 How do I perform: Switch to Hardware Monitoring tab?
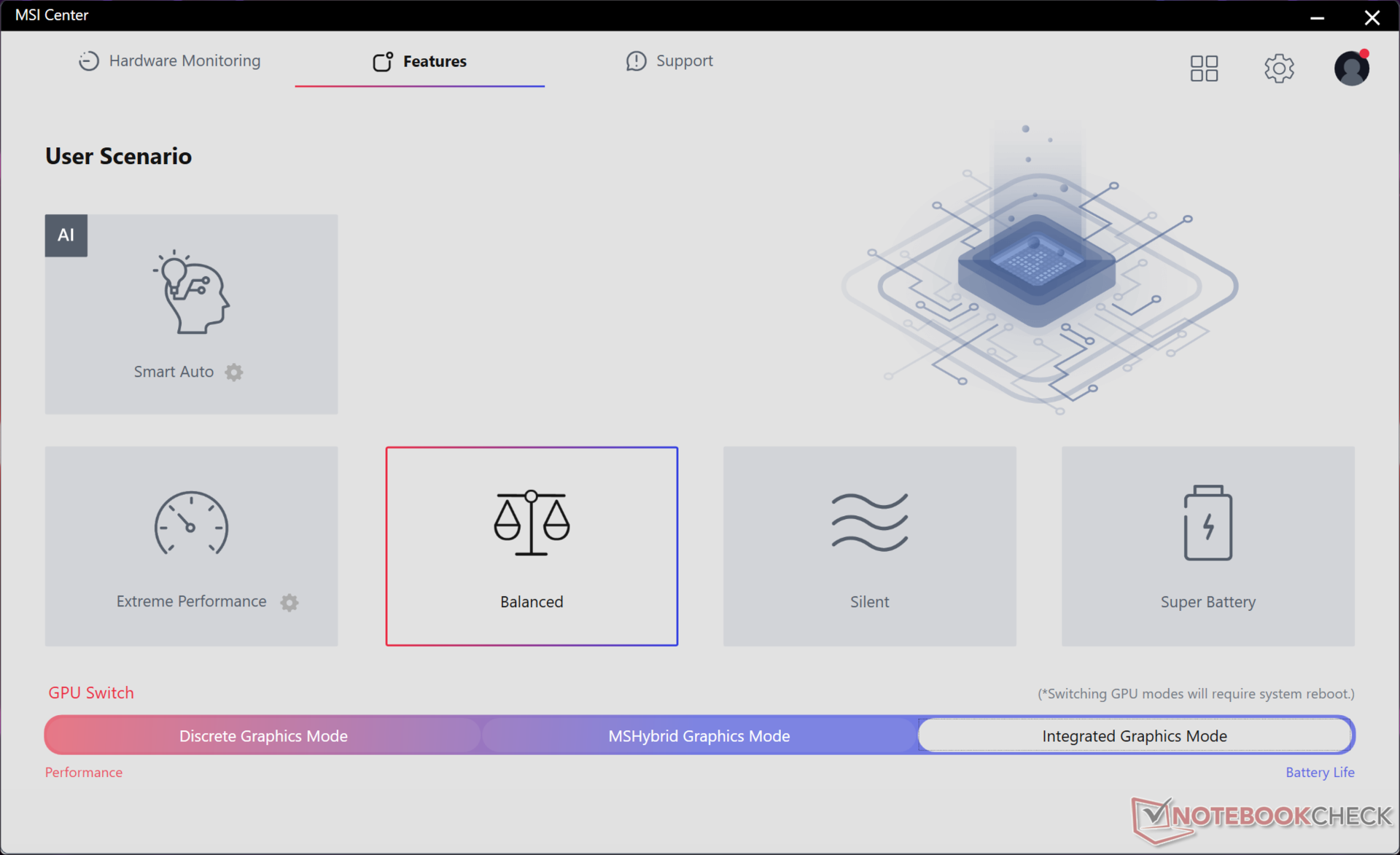(x=170, y=61)
